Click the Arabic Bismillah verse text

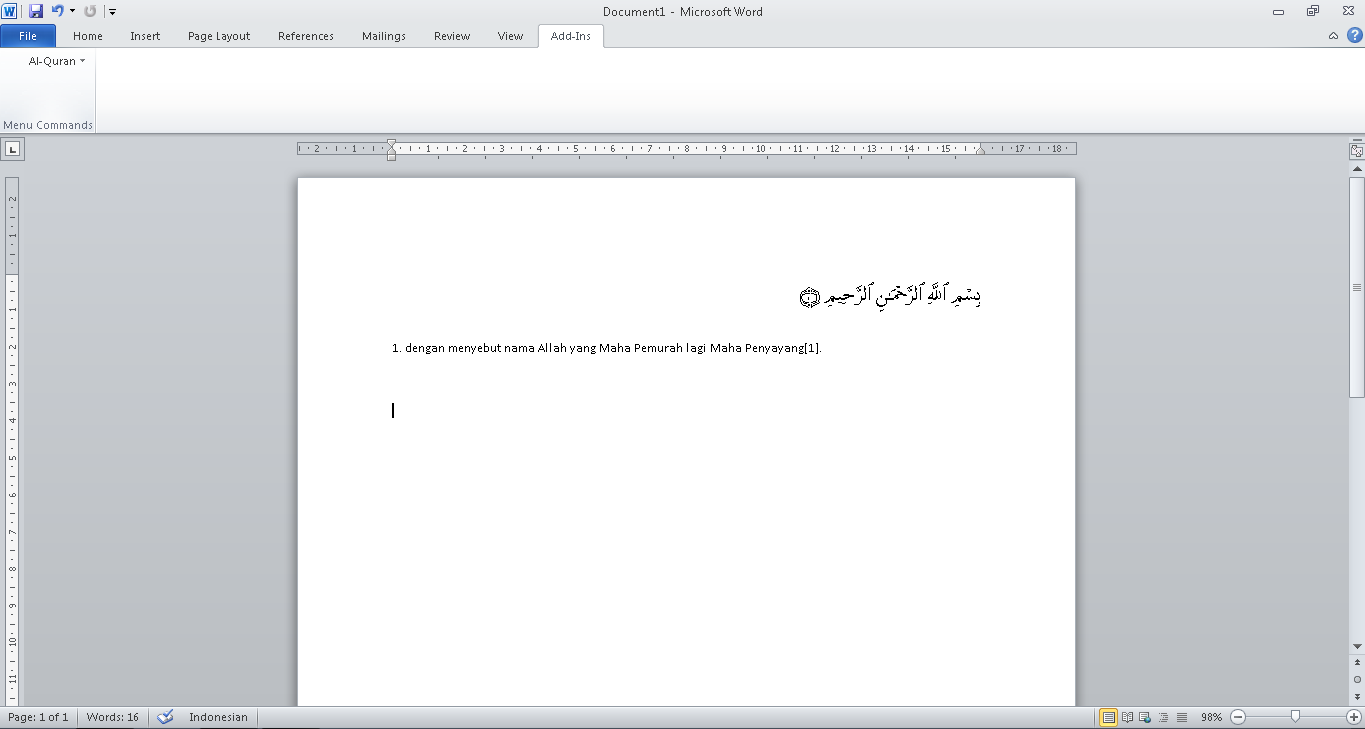coord(902,296)
